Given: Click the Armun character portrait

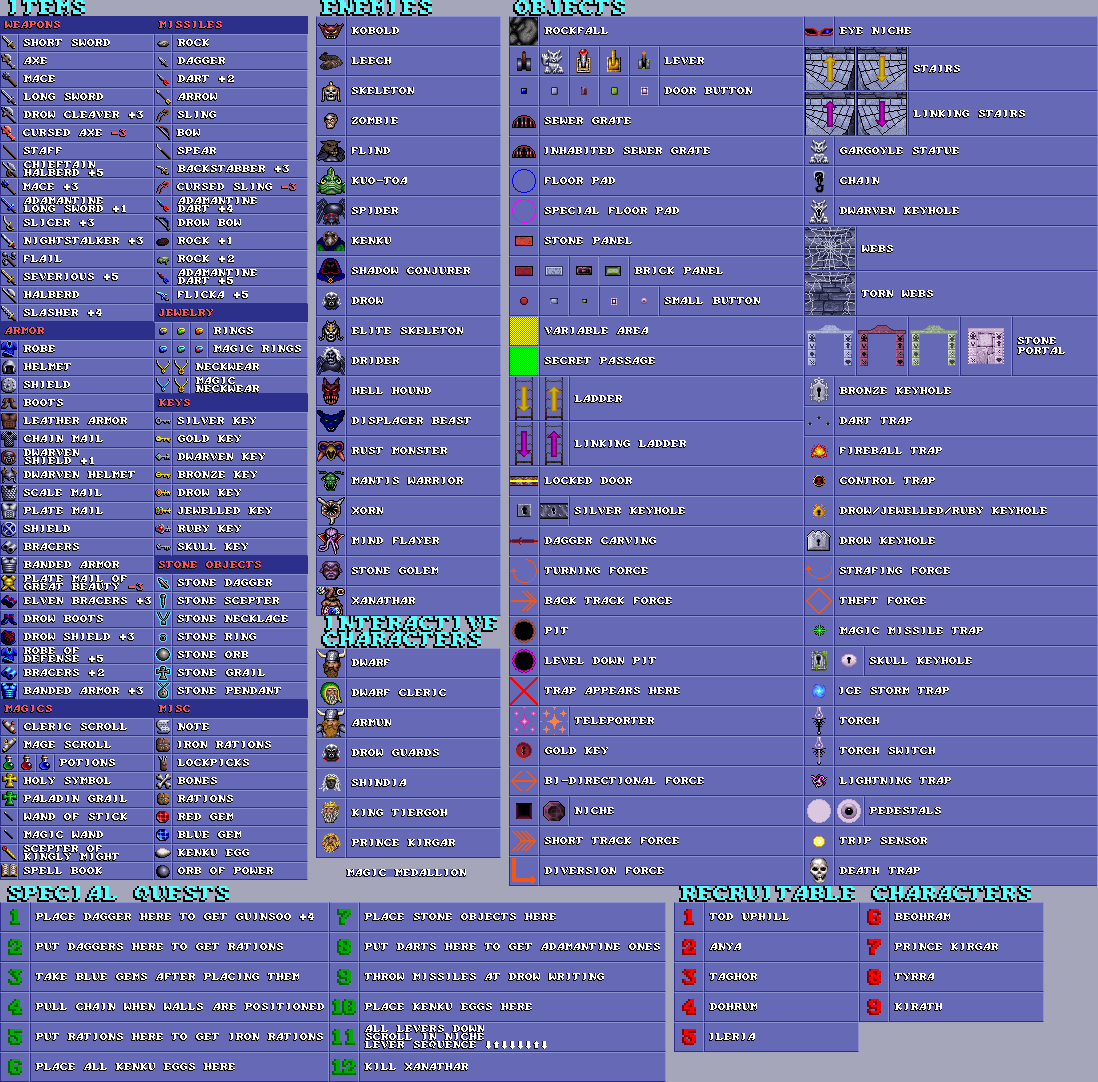Looking at the screenshot, I should click(x=331, y=723).
